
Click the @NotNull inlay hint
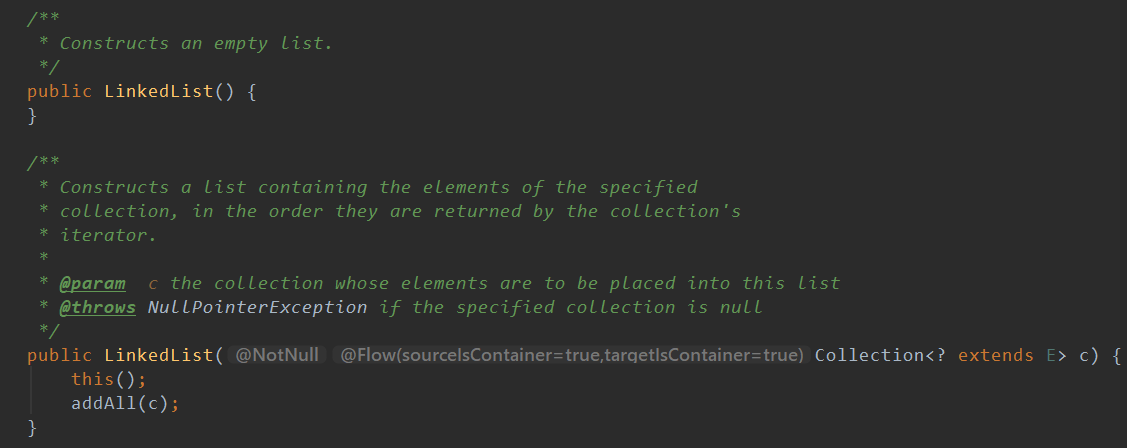277,355
